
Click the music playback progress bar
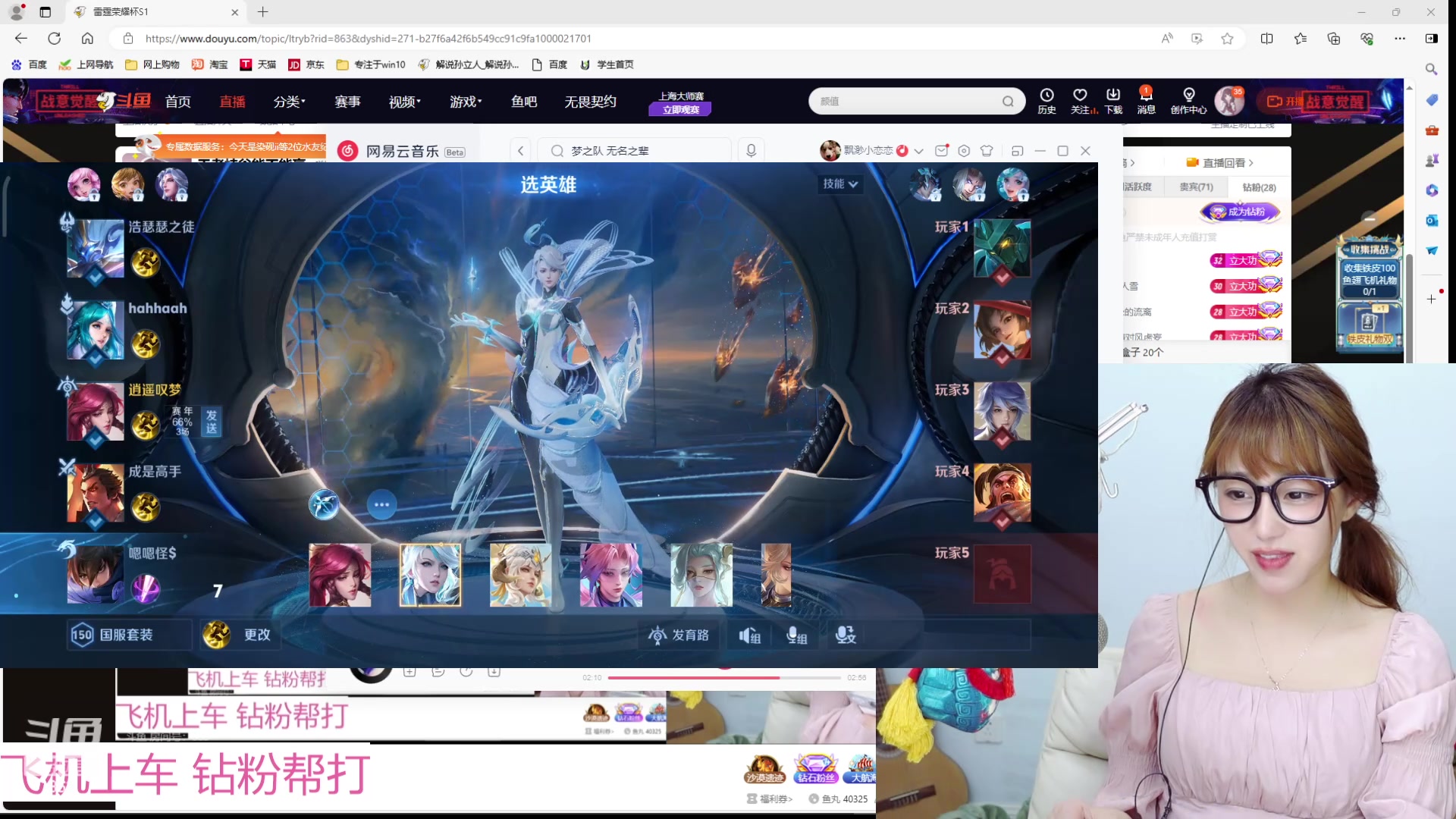[724, 677]
